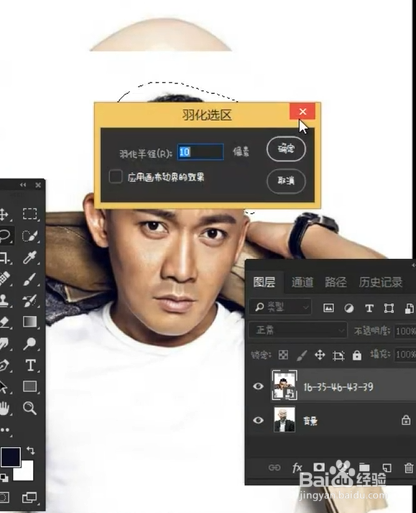Delete layer with trash icon

point(409,468)
